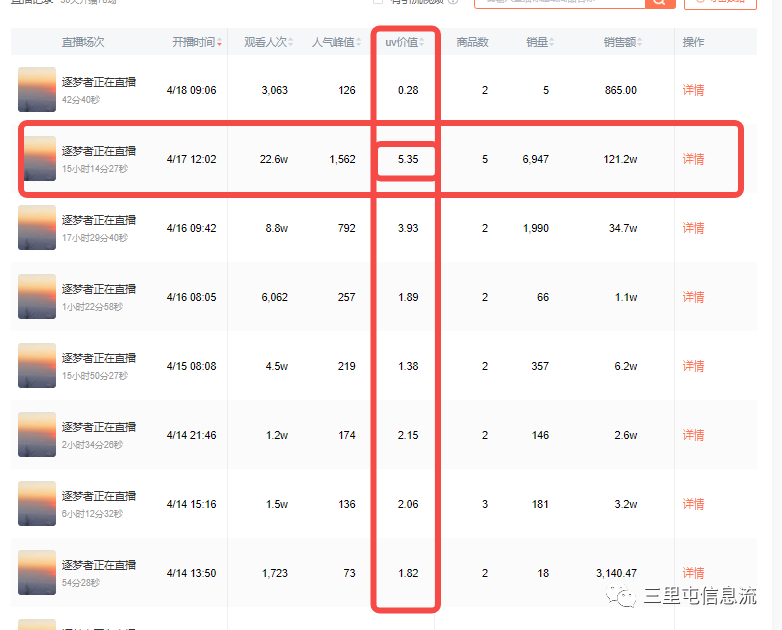Viewport: 782px width, 630px height.
Task: Click the sales amount 865.00
Action: click(x=621, y=90)
